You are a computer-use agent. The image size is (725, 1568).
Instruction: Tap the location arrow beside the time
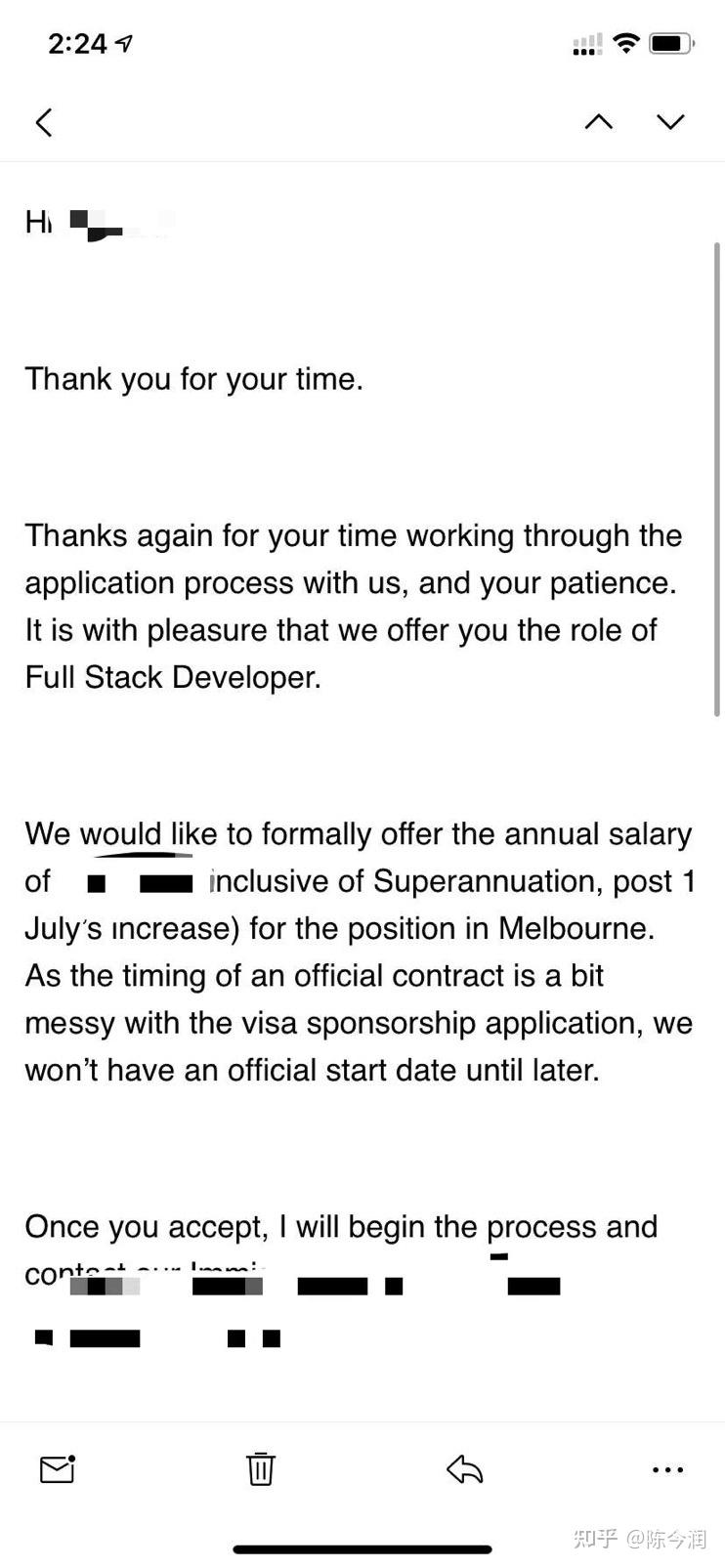click(124, 43)
